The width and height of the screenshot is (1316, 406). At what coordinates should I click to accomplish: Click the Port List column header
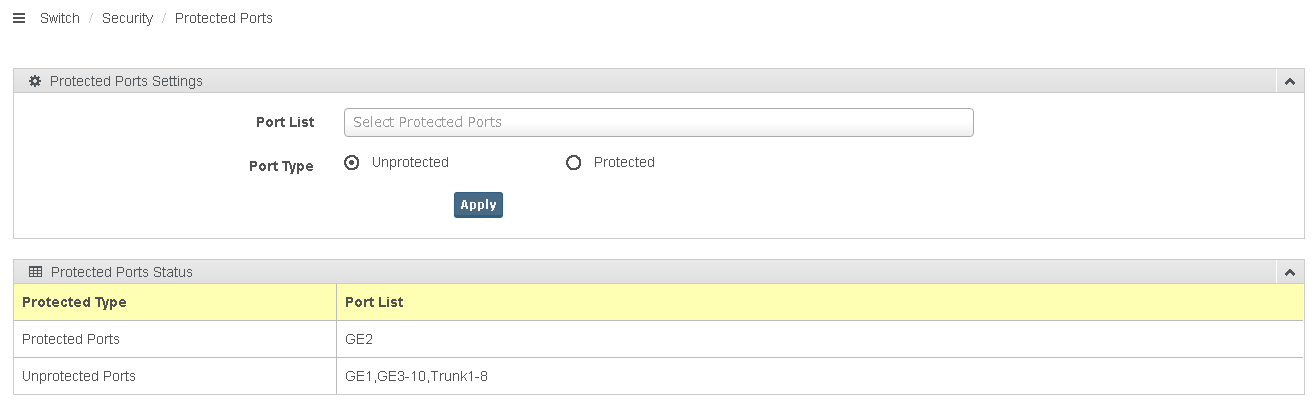(374, 302)
